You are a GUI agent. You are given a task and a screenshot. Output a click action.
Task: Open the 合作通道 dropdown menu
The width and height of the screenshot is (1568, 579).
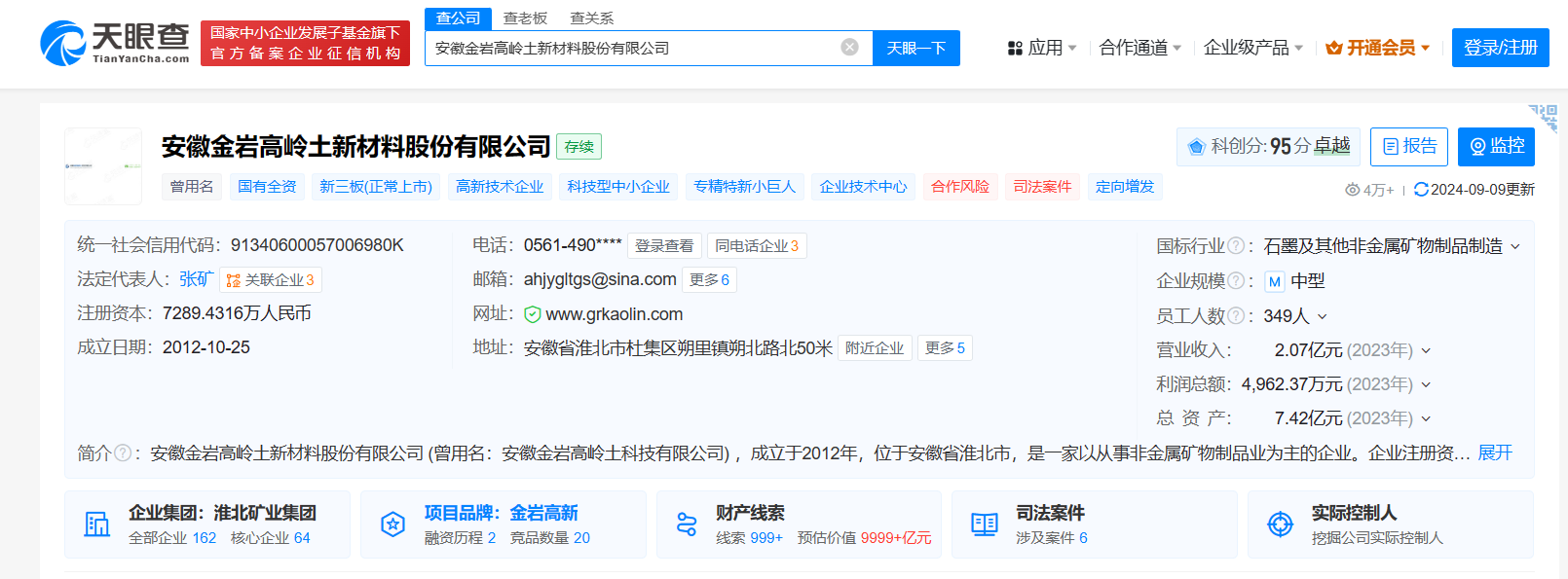(1140, 48)
